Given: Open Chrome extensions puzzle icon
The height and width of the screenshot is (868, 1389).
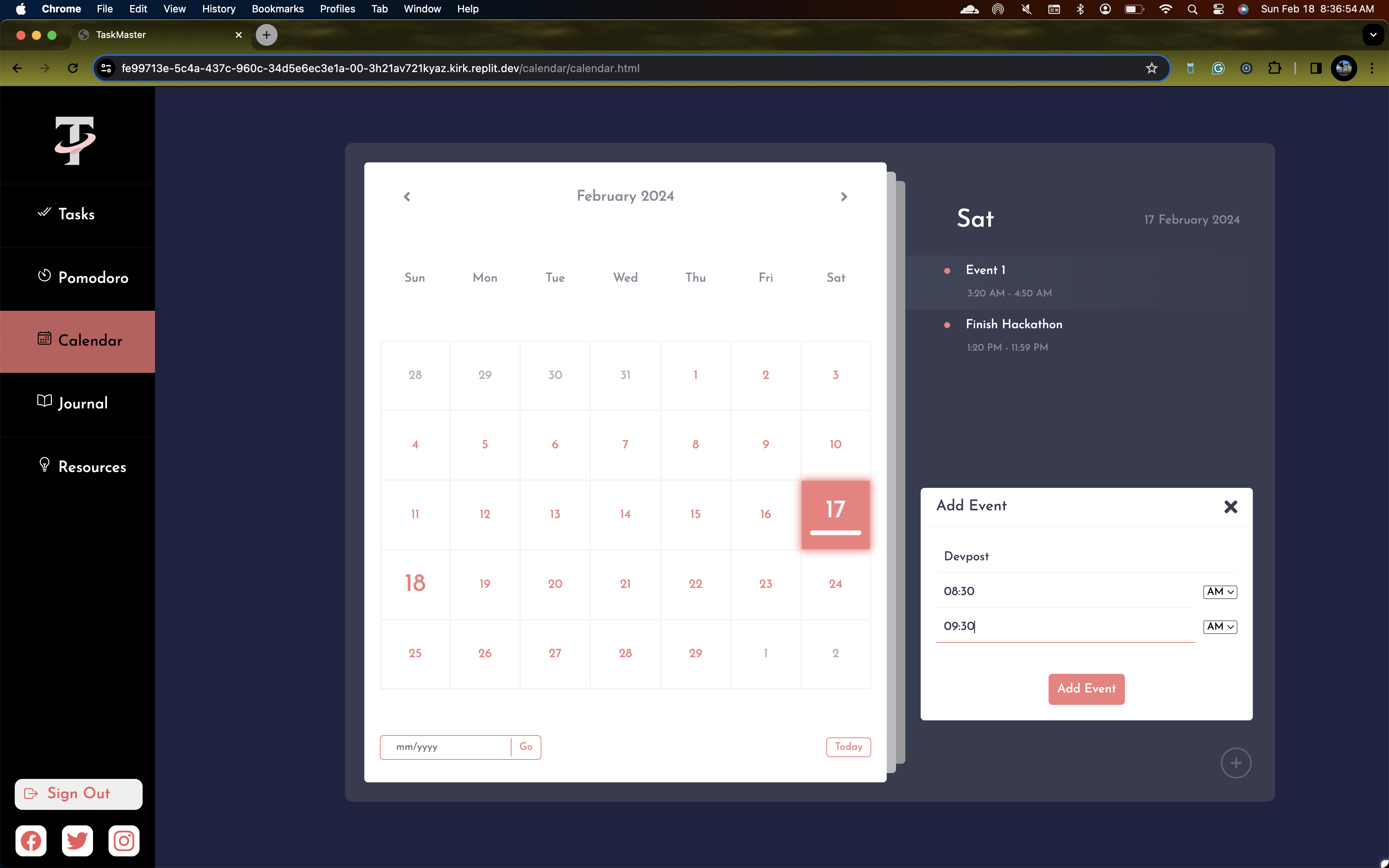Looking at the screenshot, I should (1274, 68).
